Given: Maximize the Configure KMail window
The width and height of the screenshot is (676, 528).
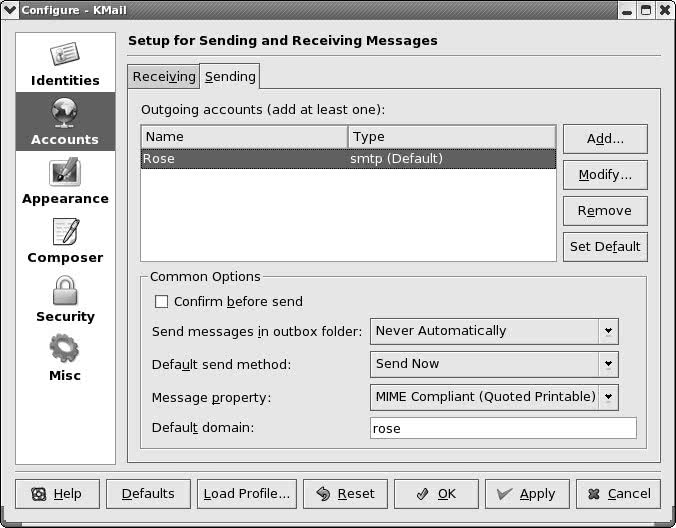Looking at the screenshot, I should click(646, 10).
